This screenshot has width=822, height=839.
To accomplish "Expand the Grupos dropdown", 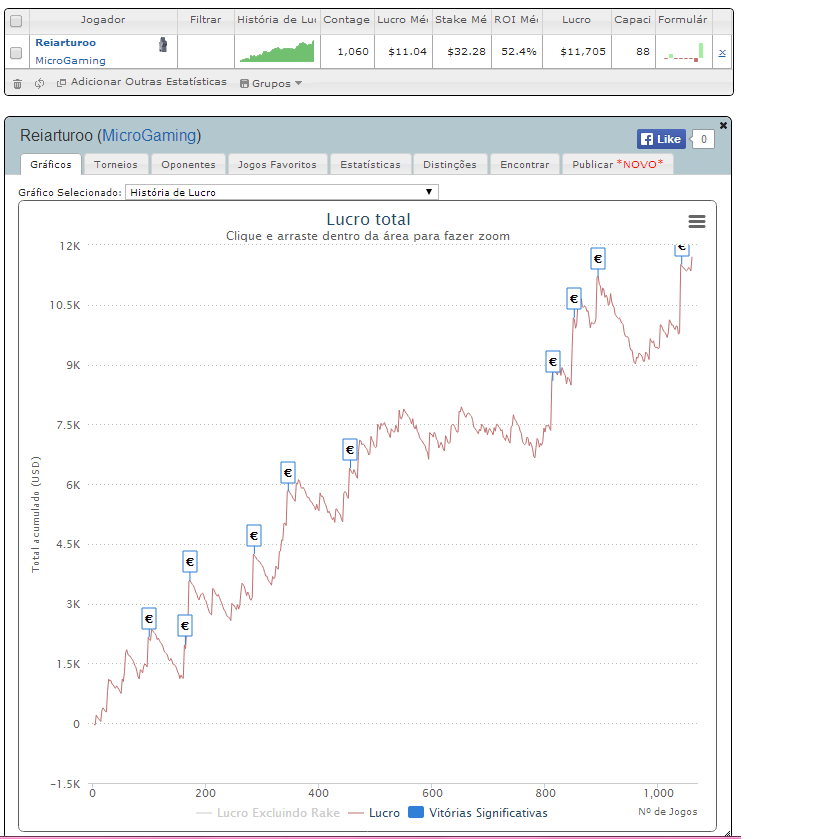I will 271,83.
